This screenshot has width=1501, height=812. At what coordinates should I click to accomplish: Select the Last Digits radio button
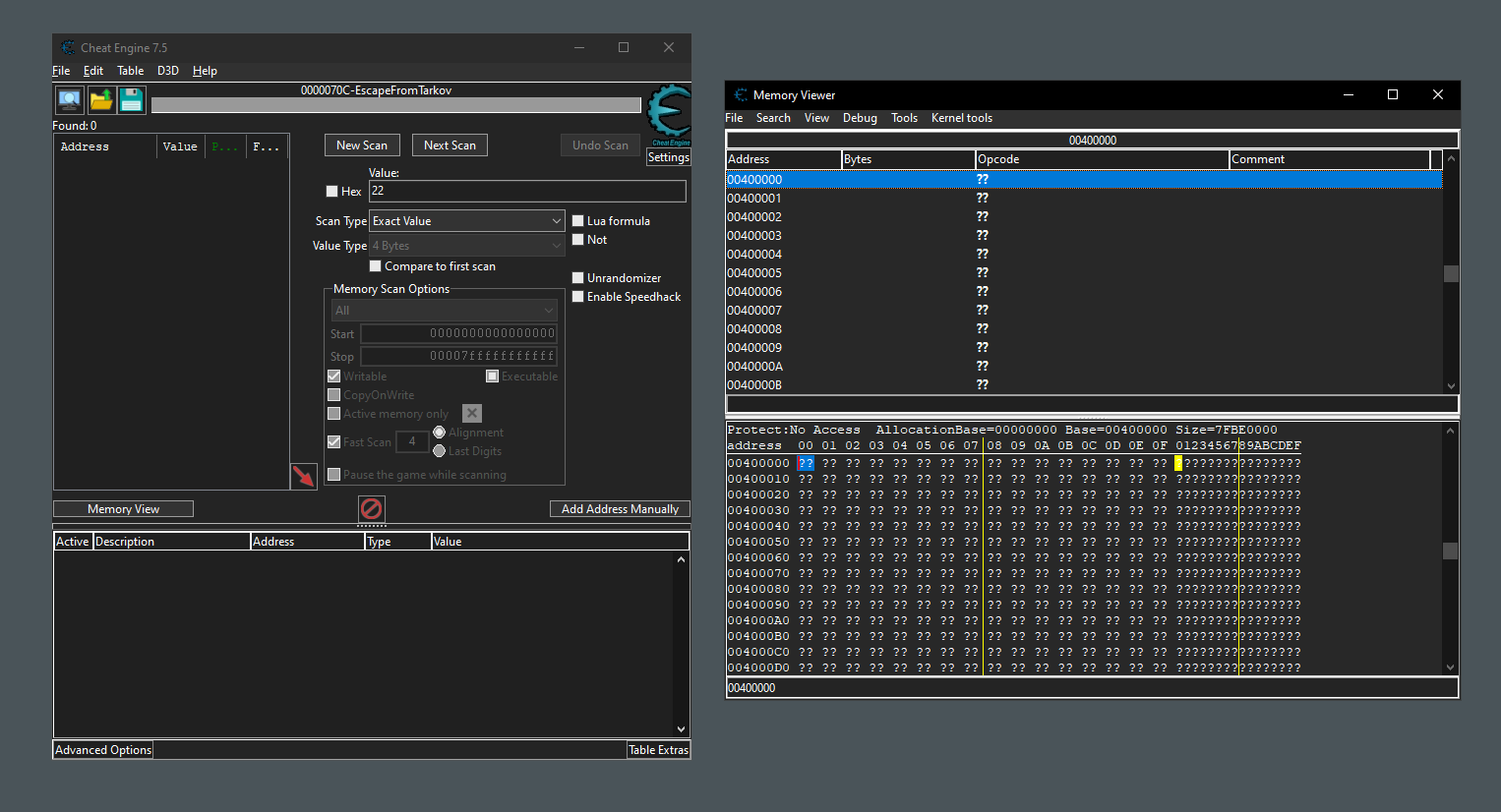440,451
